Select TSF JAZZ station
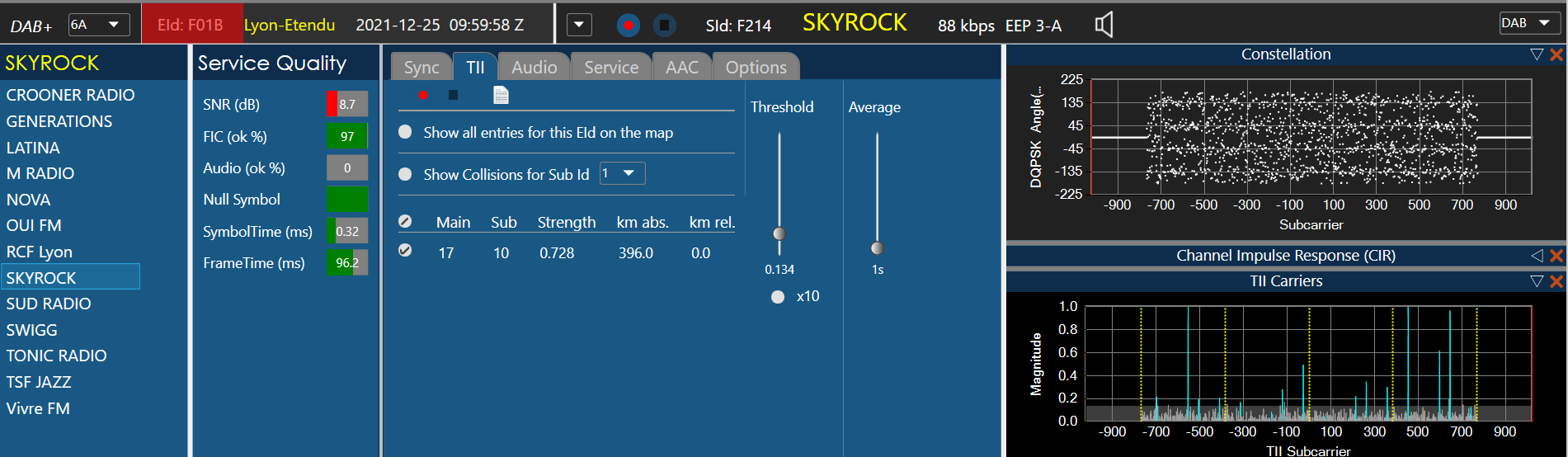The width and height of the screenshot is (1568, 457). click(39, 382)
